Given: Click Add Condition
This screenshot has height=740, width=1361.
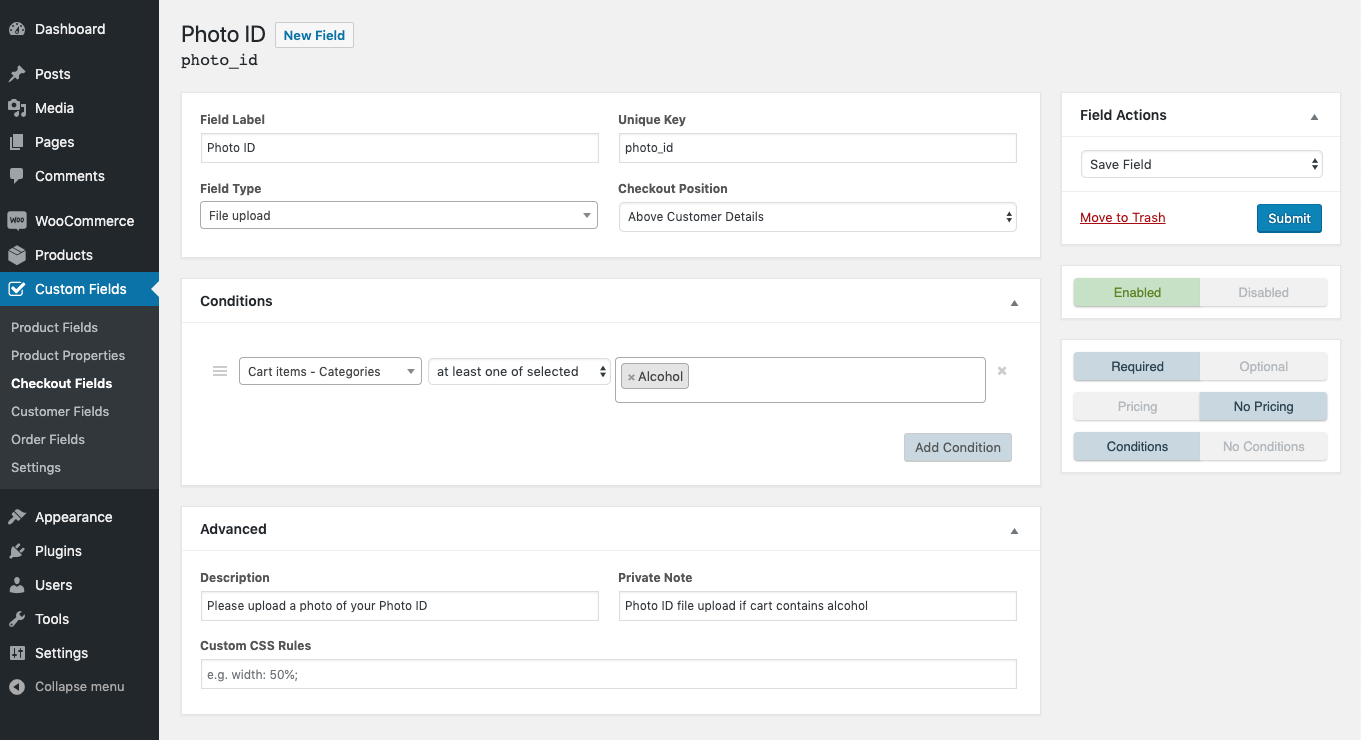Looking at the screenshot, I should pos(957,447).
